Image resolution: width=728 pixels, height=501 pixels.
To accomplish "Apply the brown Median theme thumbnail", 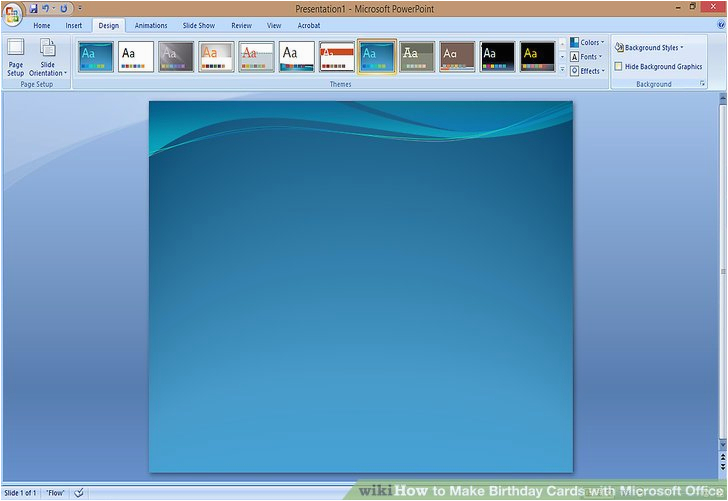I will coord(457,57).
